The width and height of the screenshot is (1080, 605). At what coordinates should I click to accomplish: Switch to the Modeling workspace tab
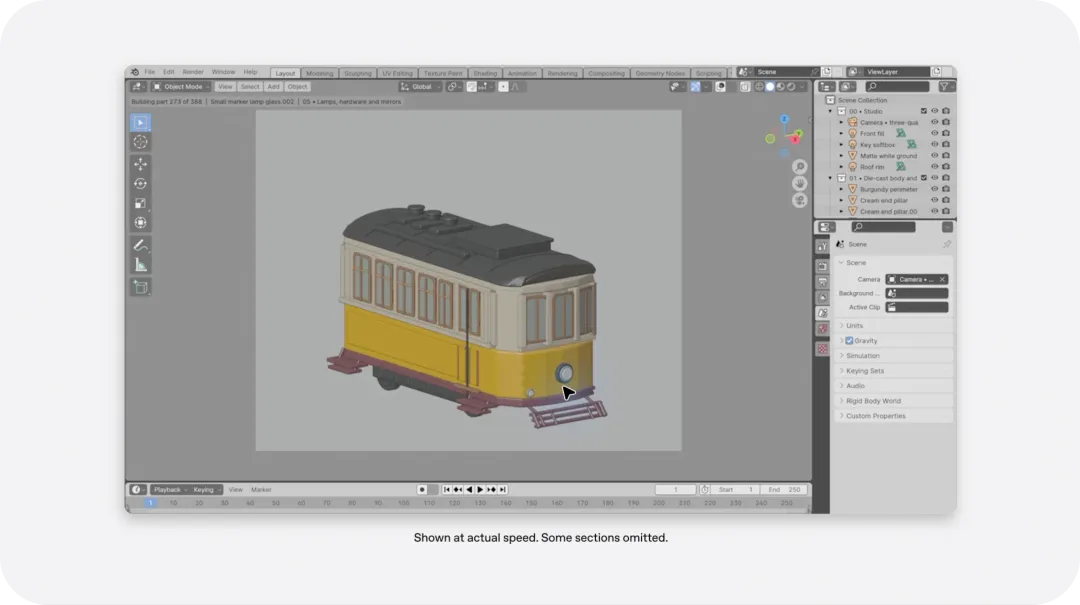[x=319, y=73]
